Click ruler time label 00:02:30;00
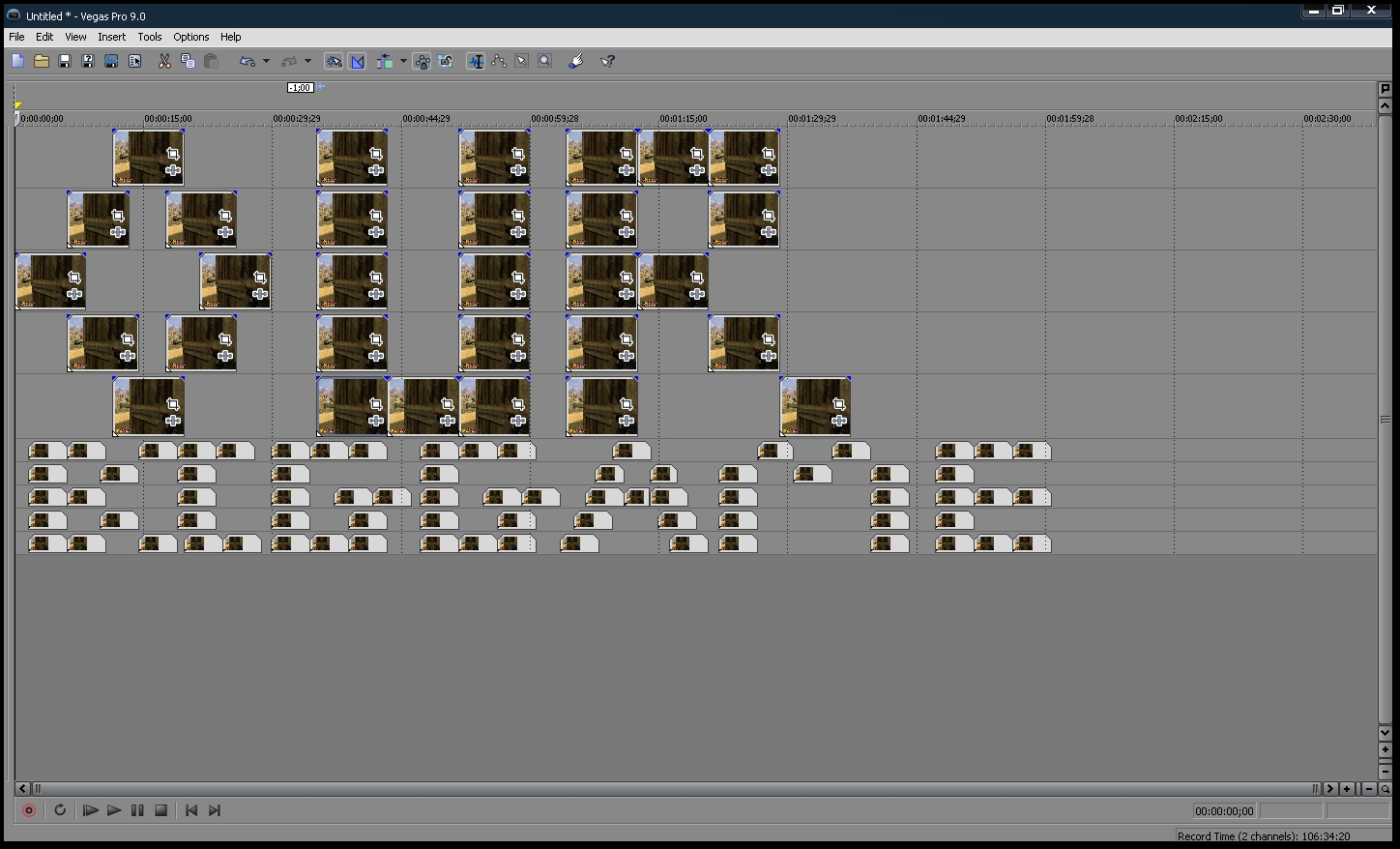Image resolution: width=1400 pixels, height=849 pixels. point(1327,119)
